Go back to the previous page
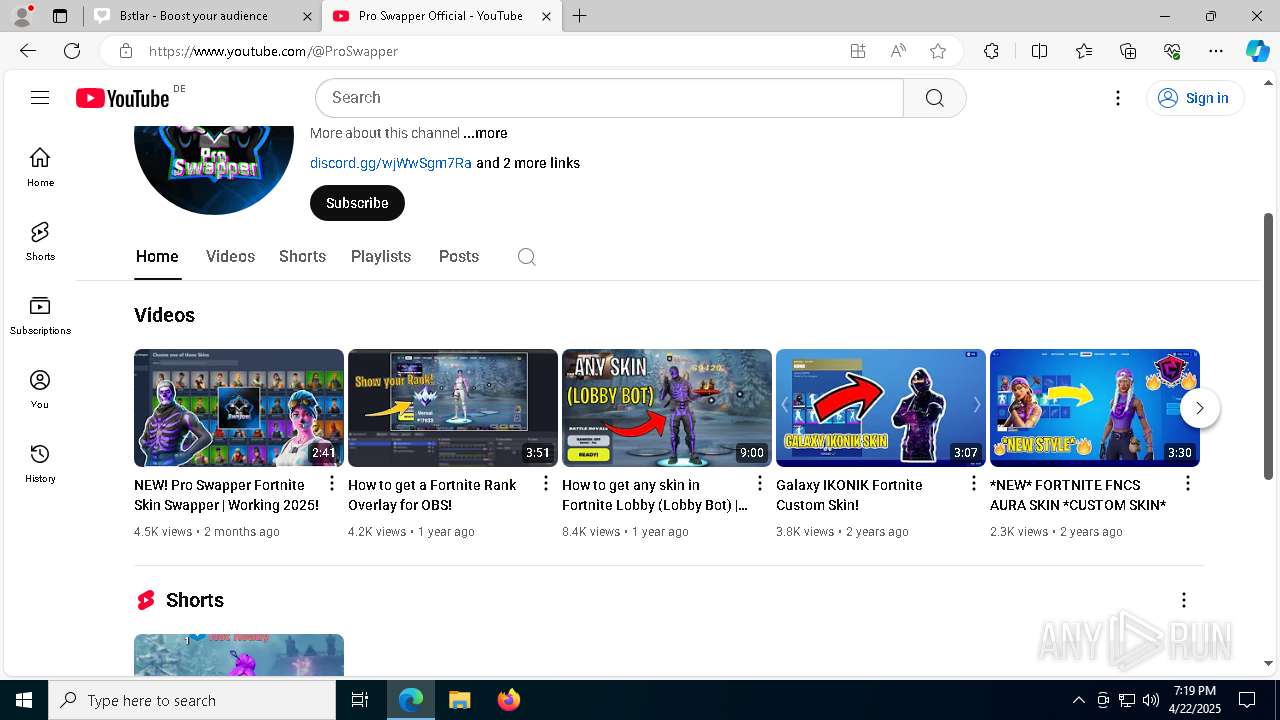The height and width of the screenshot is (720, 1280). tap(28, 51)
